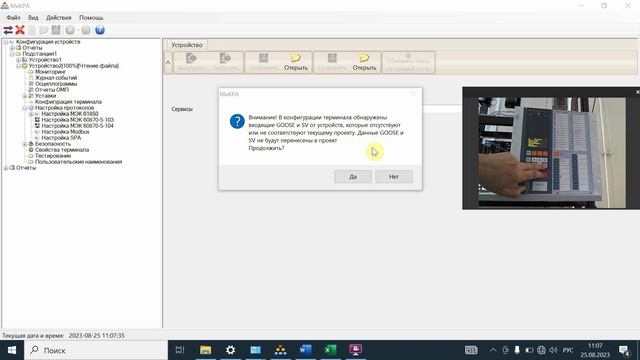Viewport: 640px width, 360px height.
Task: Open Журнал событий tree item
Action: pyautogui.click(x=56, y=78)
